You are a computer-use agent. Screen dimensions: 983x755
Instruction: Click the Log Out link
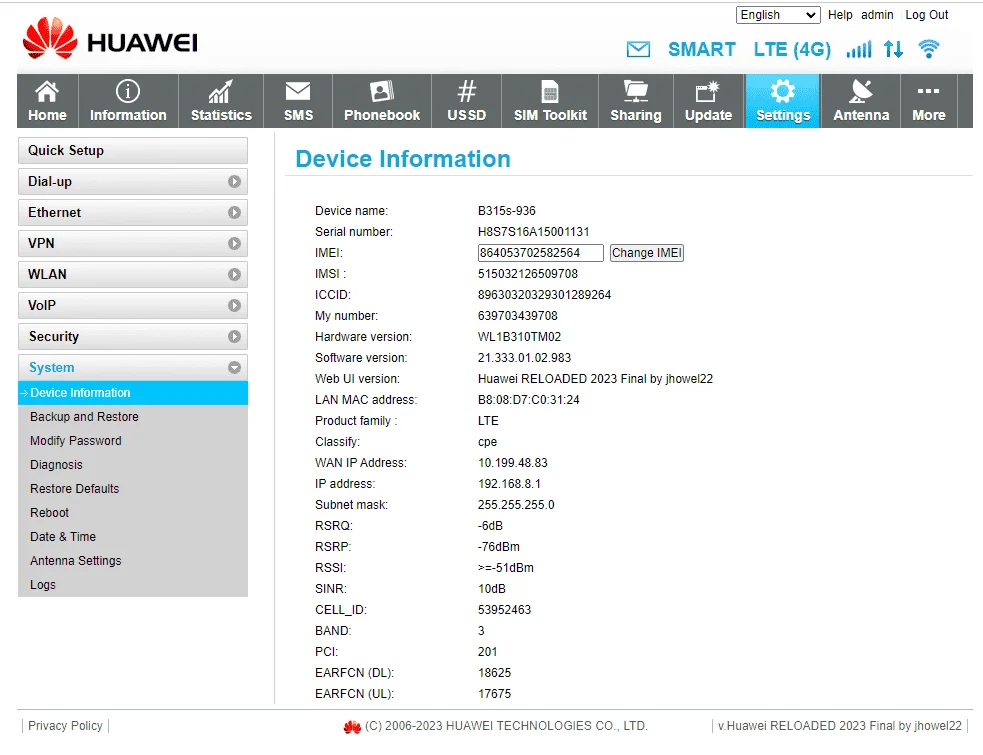(927, 15)
